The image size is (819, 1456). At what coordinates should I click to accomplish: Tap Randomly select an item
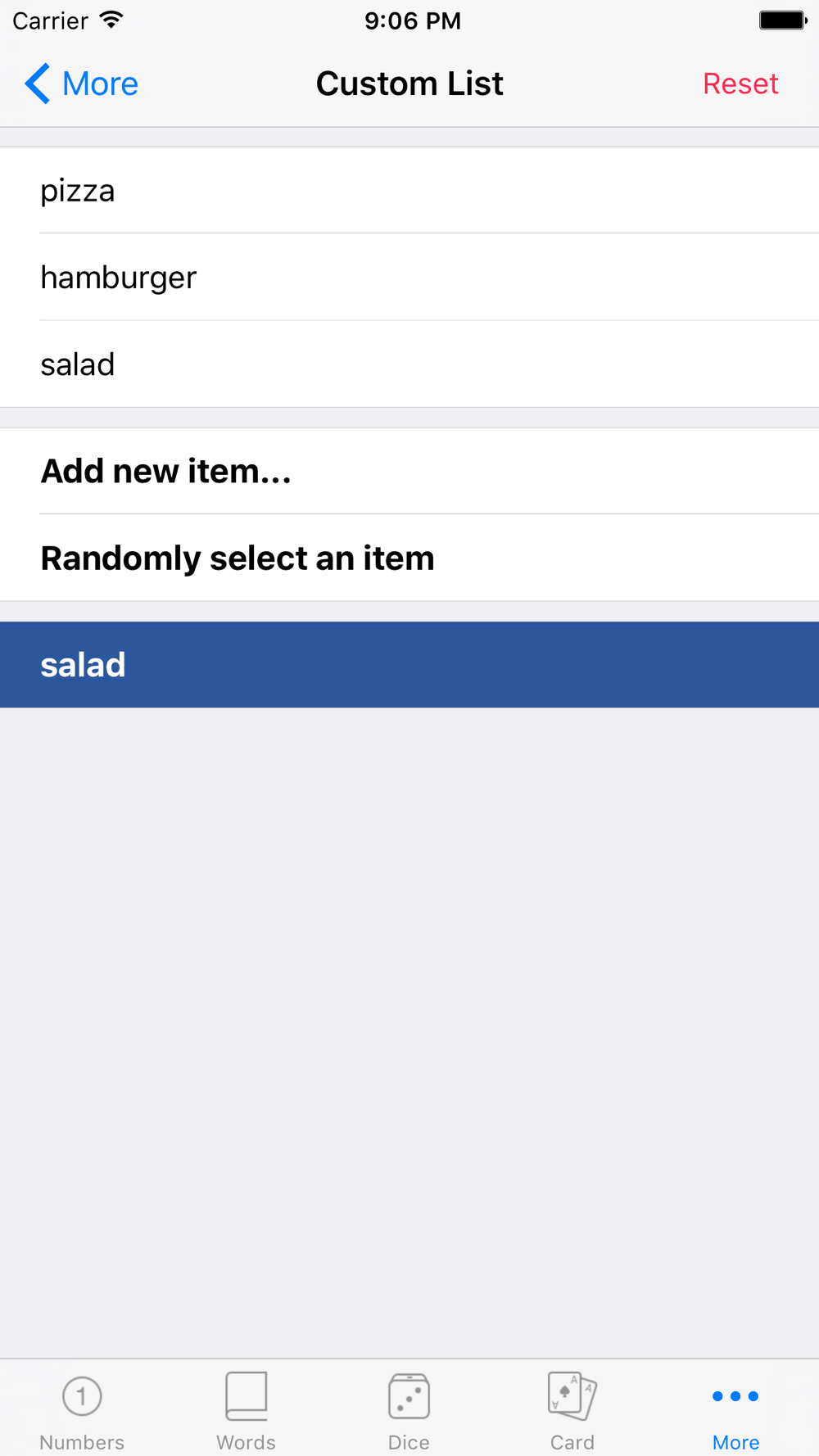click(409, 558)
